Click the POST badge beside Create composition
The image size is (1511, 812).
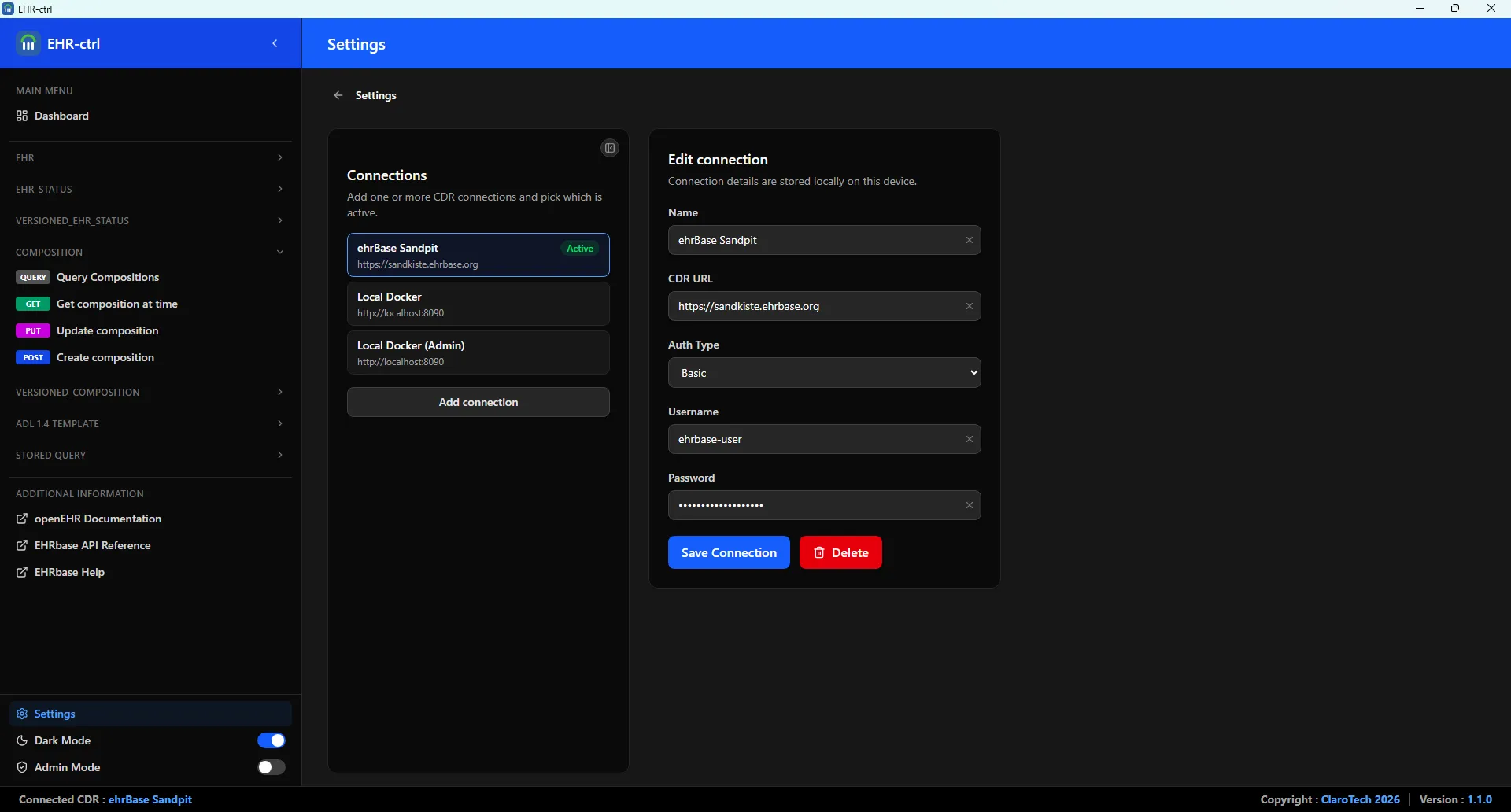pyautogui.click(x=33, y=357)
